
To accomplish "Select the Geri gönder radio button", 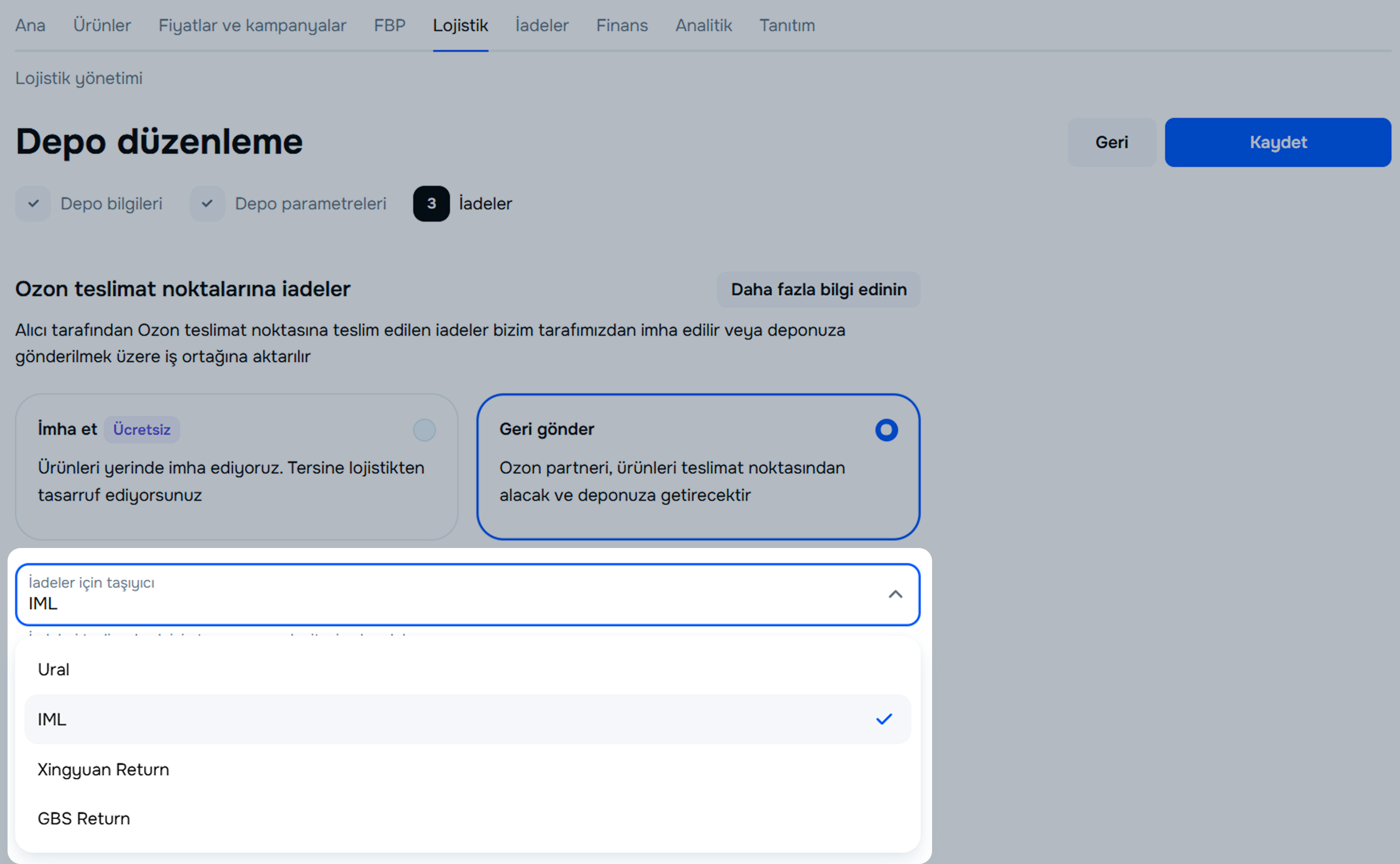I will click(886, 430).
